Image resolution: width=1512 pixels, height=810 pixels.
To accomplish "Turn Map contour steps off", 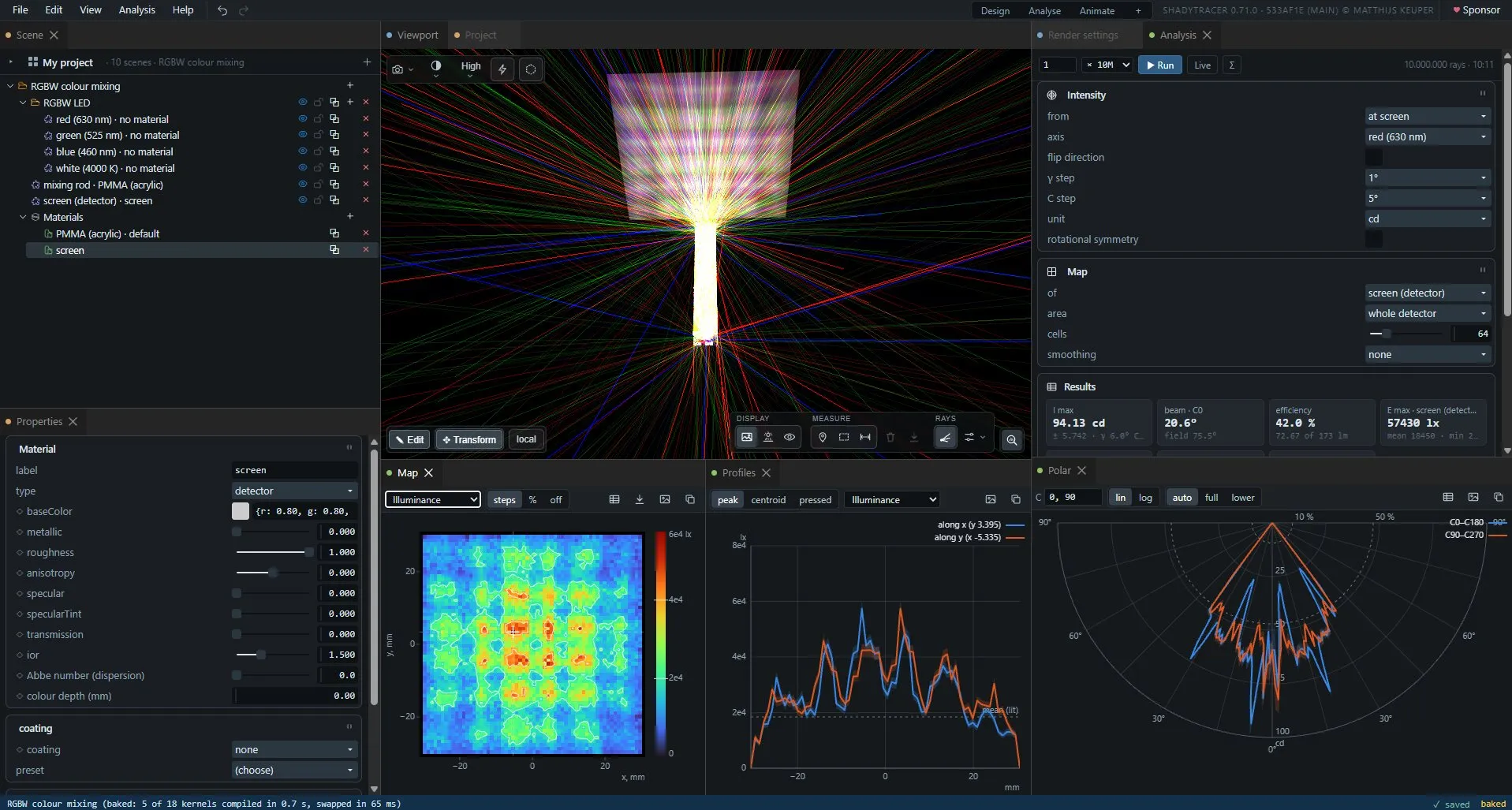I will [556, 499].
